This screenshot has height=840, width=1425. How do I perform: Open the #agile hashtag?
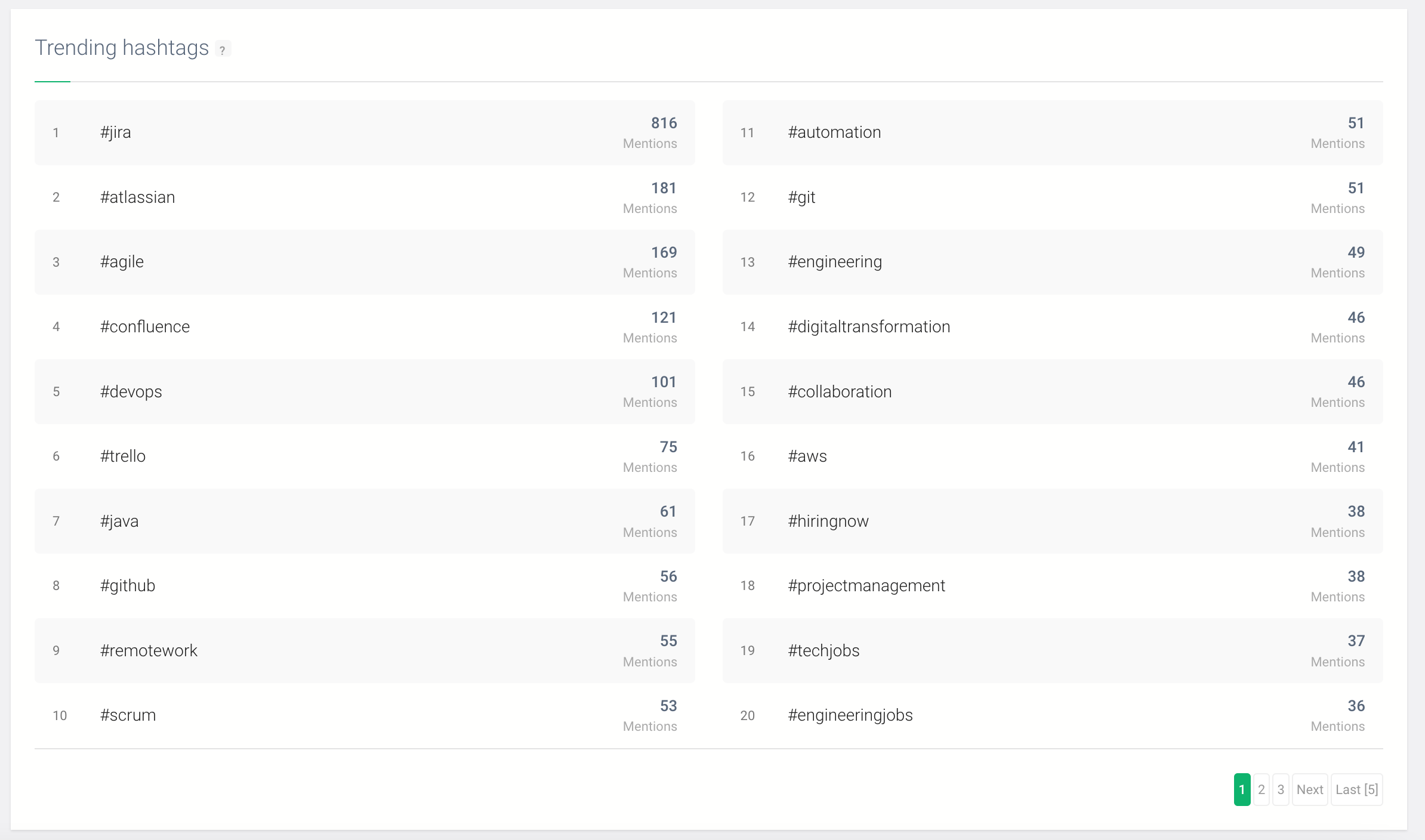(122, 262)
